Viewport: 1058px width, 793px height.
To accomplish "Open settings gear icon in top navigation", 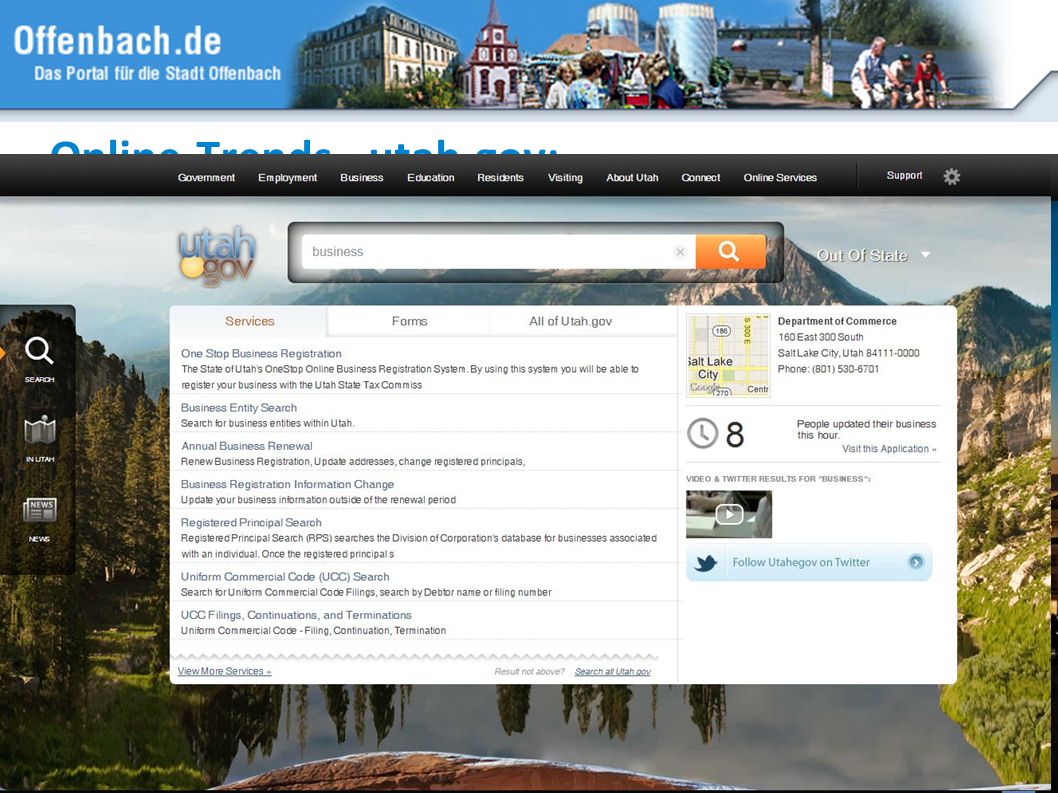I will click(x=951, y=177).
